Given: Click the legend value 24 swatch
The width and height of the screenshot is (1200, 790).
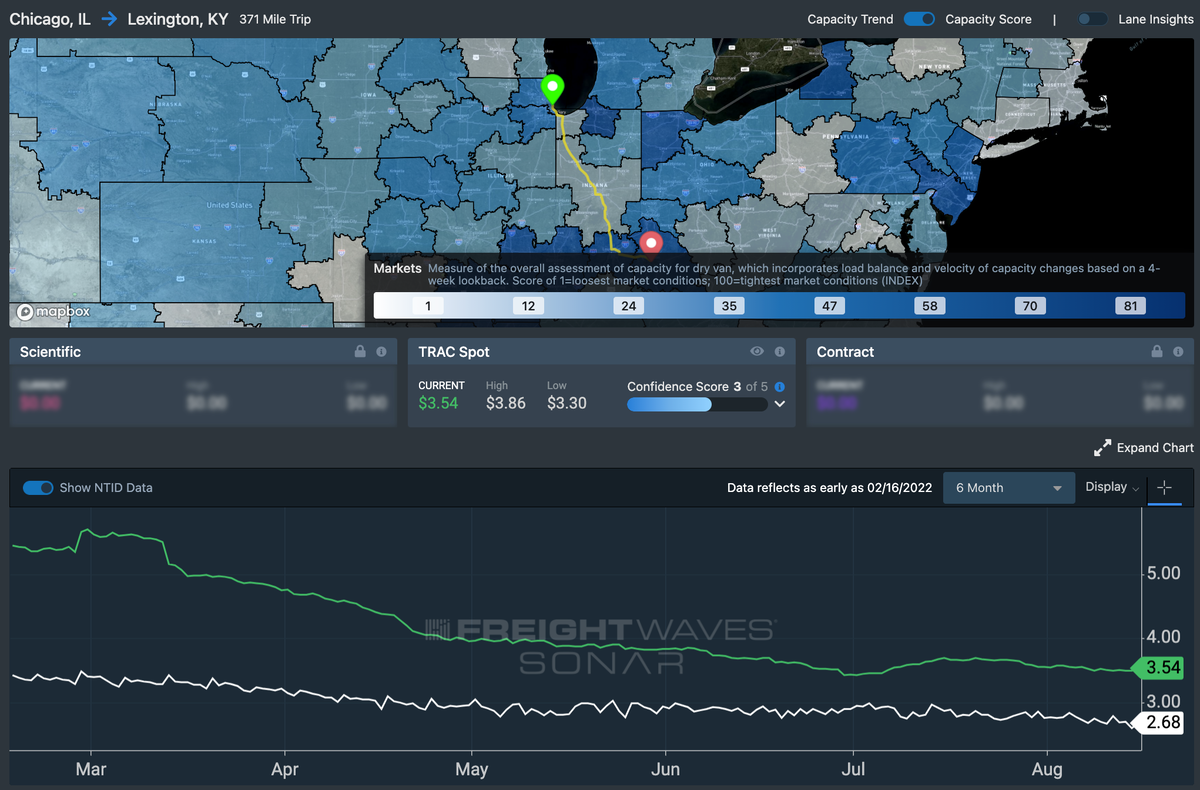Looking at the screenshot, I should (x=628, y=306).
